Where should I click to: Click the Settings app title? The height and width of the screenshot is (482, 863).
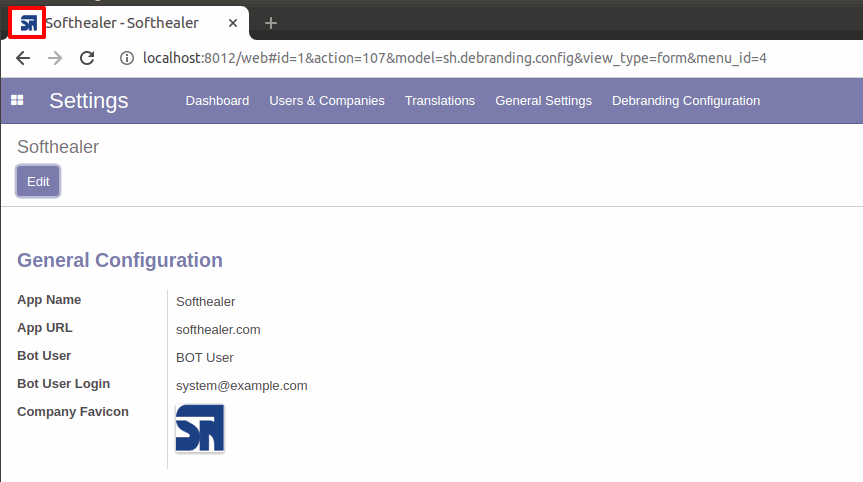click(89, 101)
